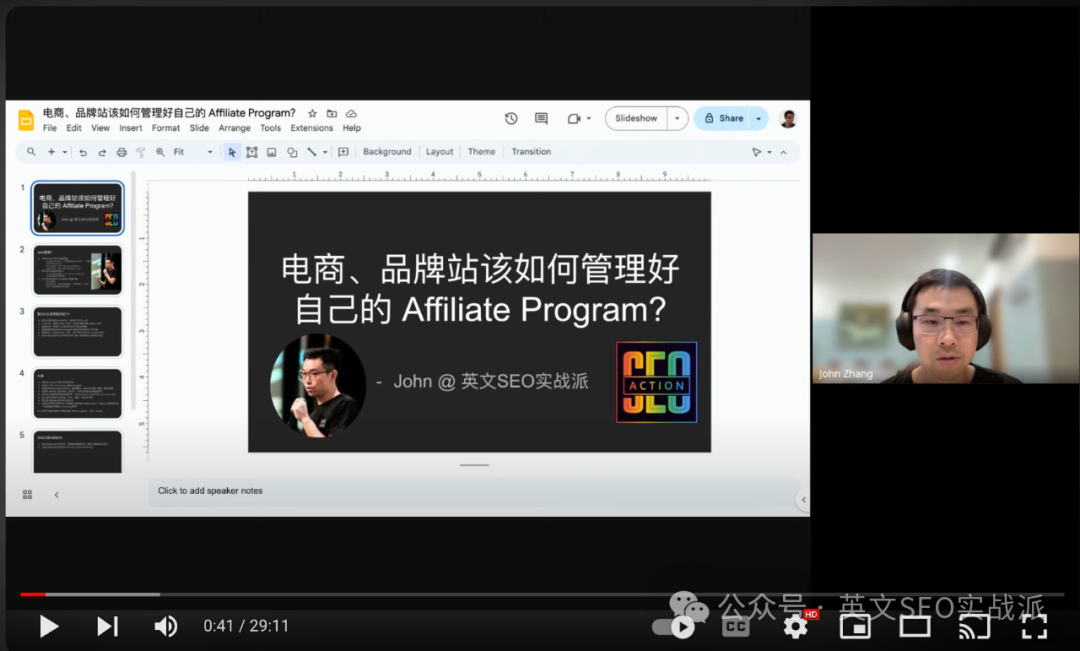Expand the camera recording dropdown arrow
The width and height of the screenshot is (1080, 651).
tap(589, 118)
